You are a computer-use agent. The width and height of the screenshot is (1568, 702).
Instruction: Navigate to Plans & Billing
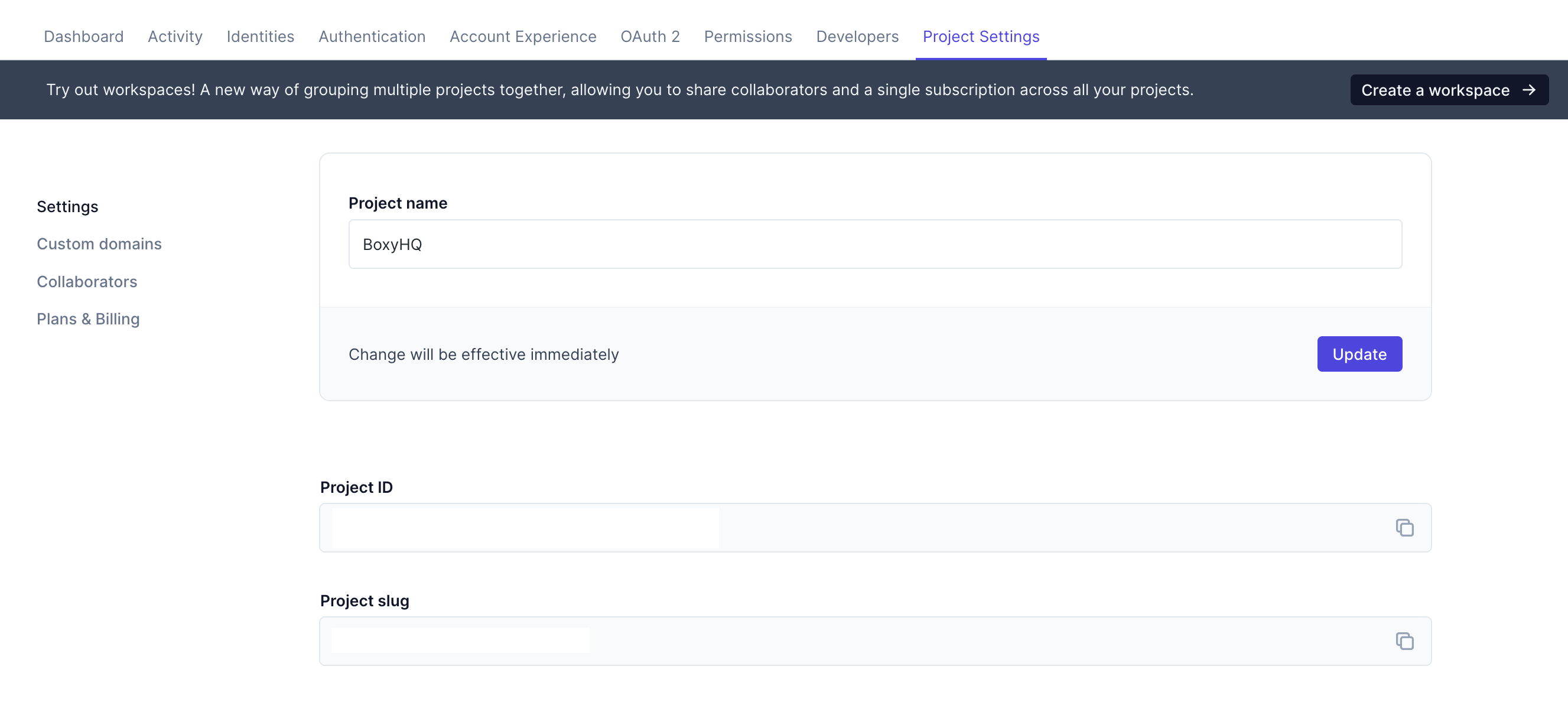tap(87, 318)
